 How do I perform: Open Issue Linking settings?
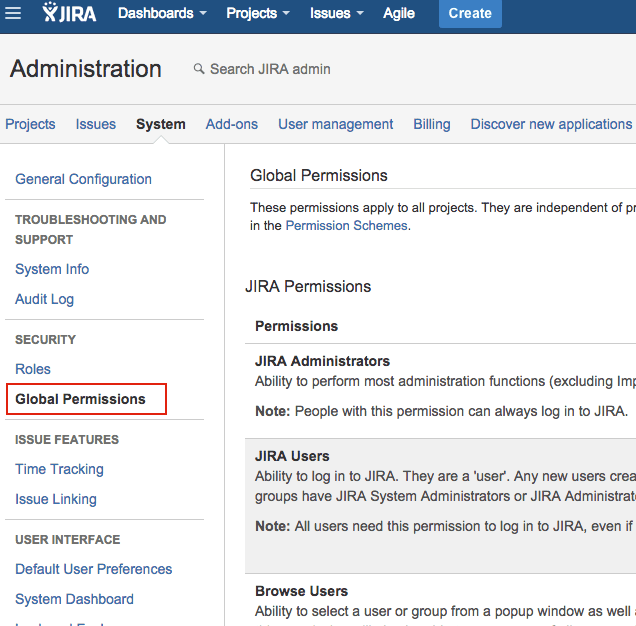(x=56, y=499)
